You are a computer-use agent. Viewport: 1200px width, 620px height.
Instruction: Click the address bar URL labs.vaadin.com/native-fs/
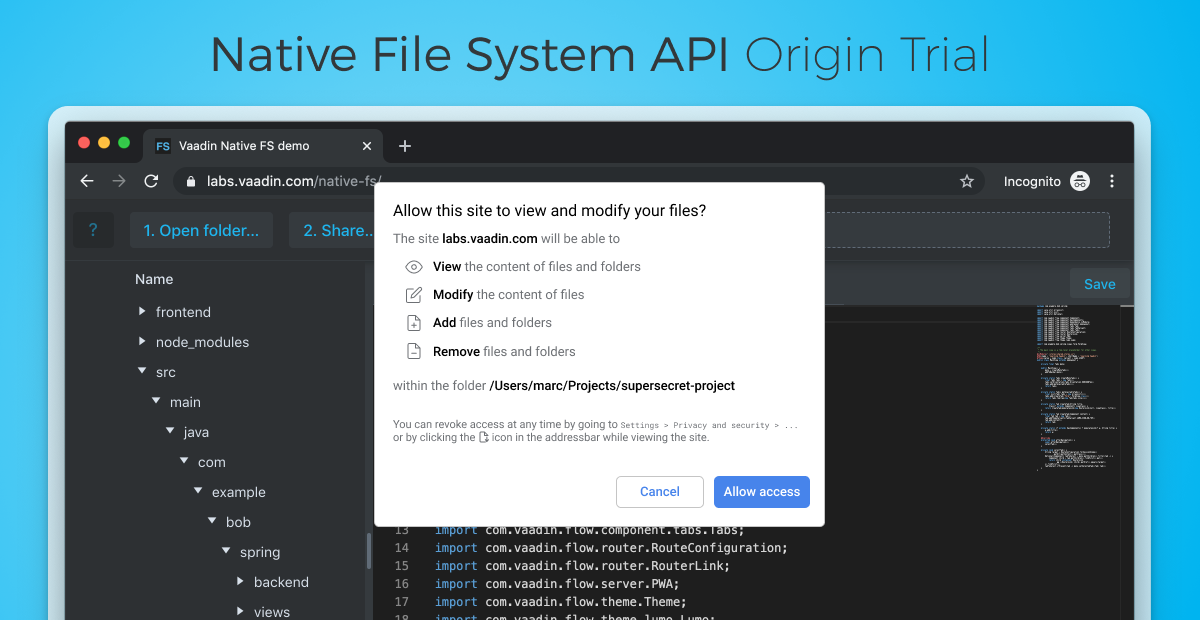point(294,182)
